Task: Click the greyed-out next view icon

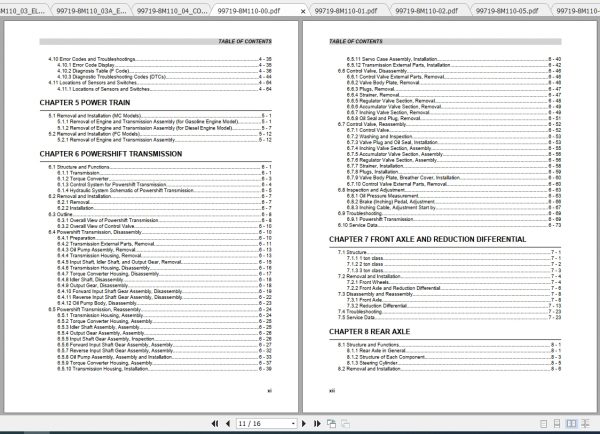Action: click(x=345, y=424)
